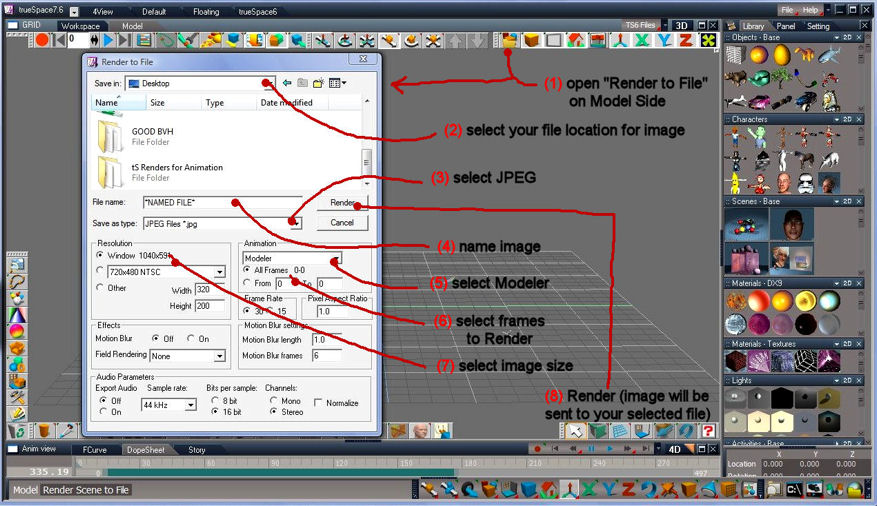Viewport: 877px width, 506px height.
Task: Open the Field Rendering None dropdown
Action: (220, 356)
